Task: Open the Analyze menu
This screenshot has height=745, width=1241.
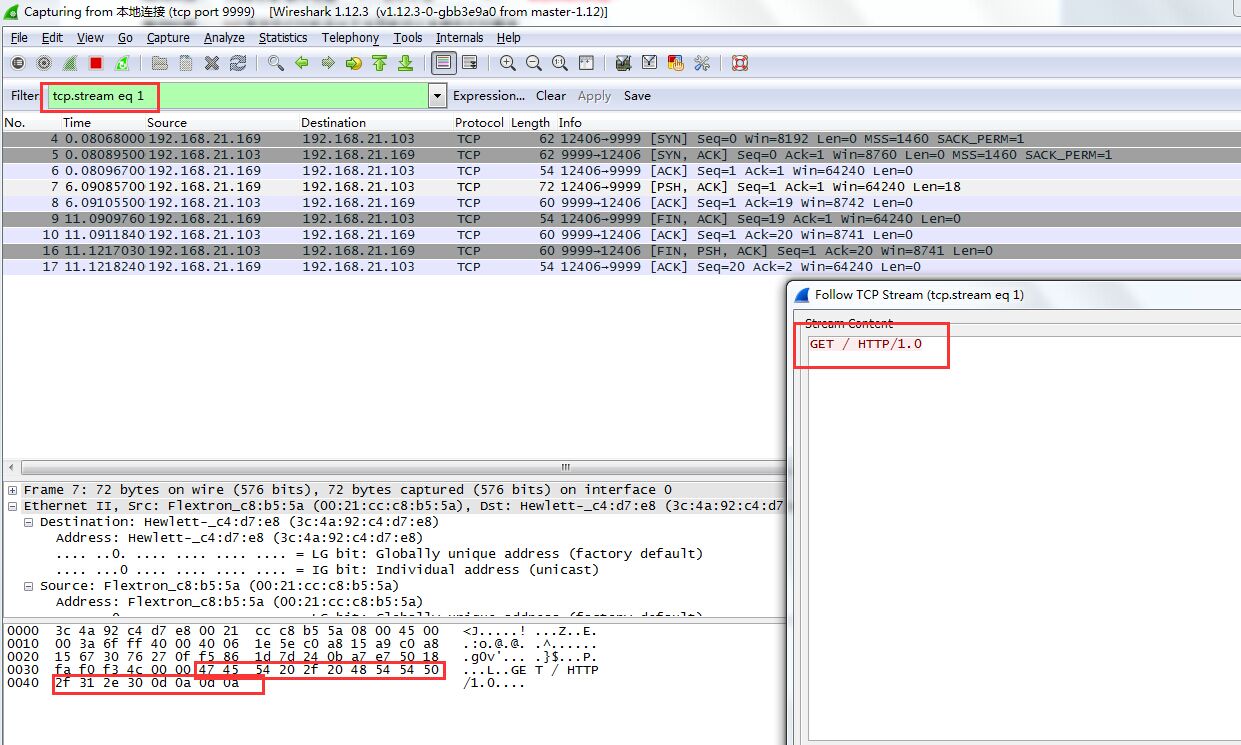Action: tap(224, 38)
